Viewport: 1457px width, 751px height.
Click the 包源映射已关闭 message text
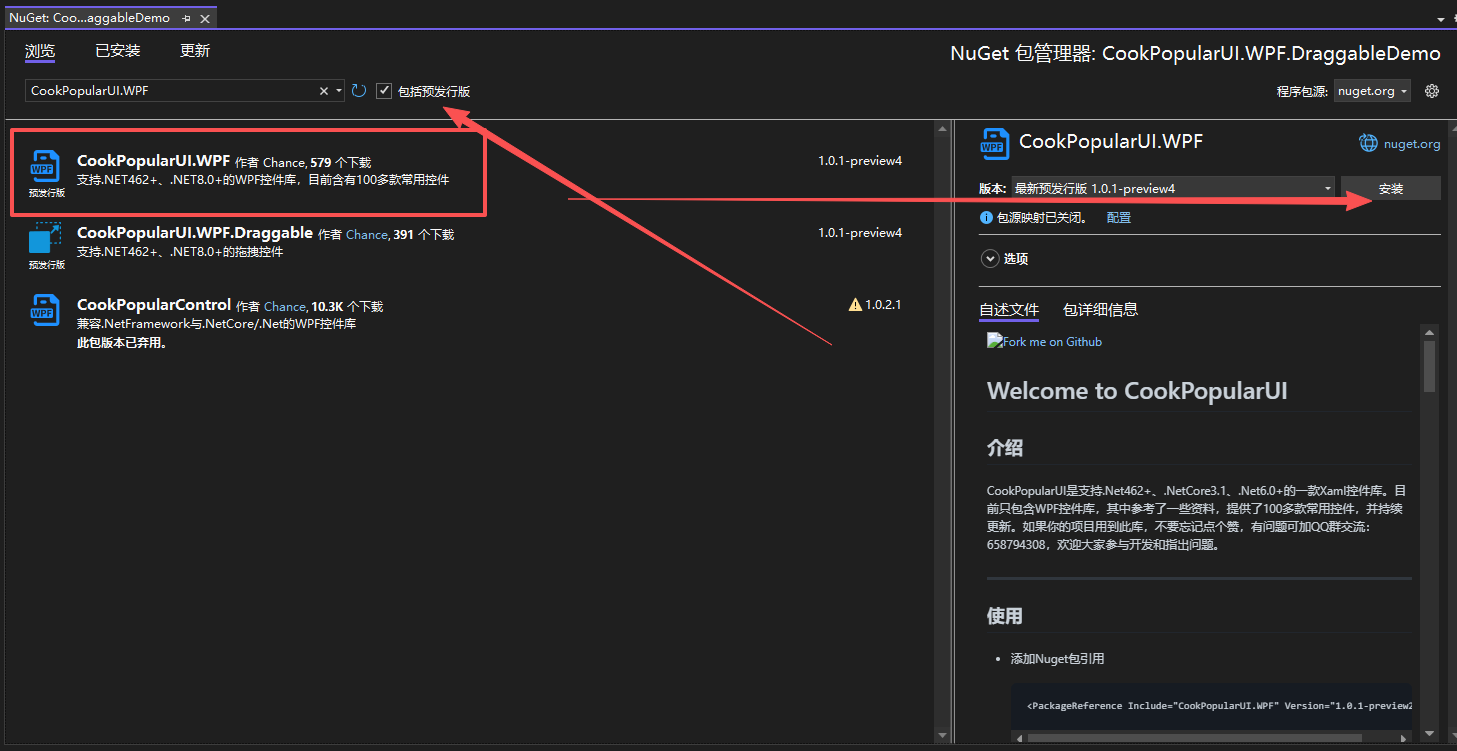click(x=1041, y=217)
